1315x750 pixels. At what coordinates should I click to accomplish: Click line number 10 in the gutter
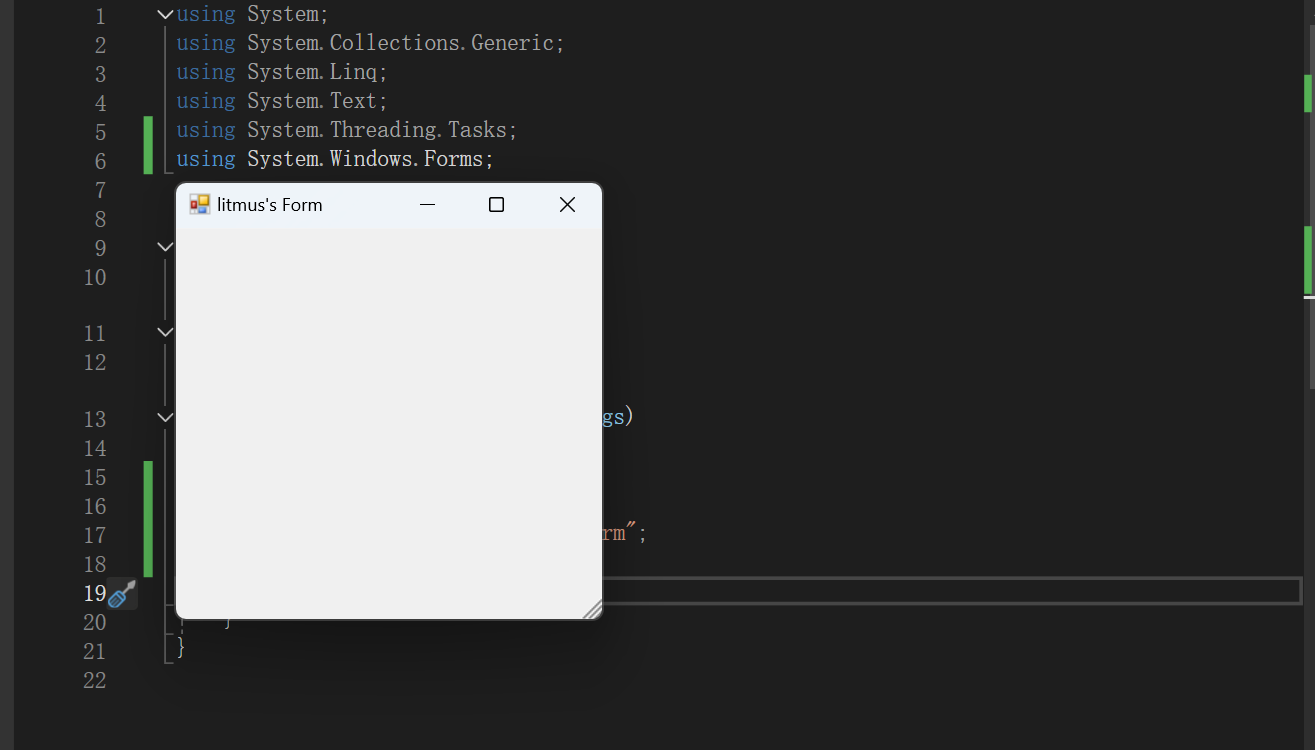point(95,277)
